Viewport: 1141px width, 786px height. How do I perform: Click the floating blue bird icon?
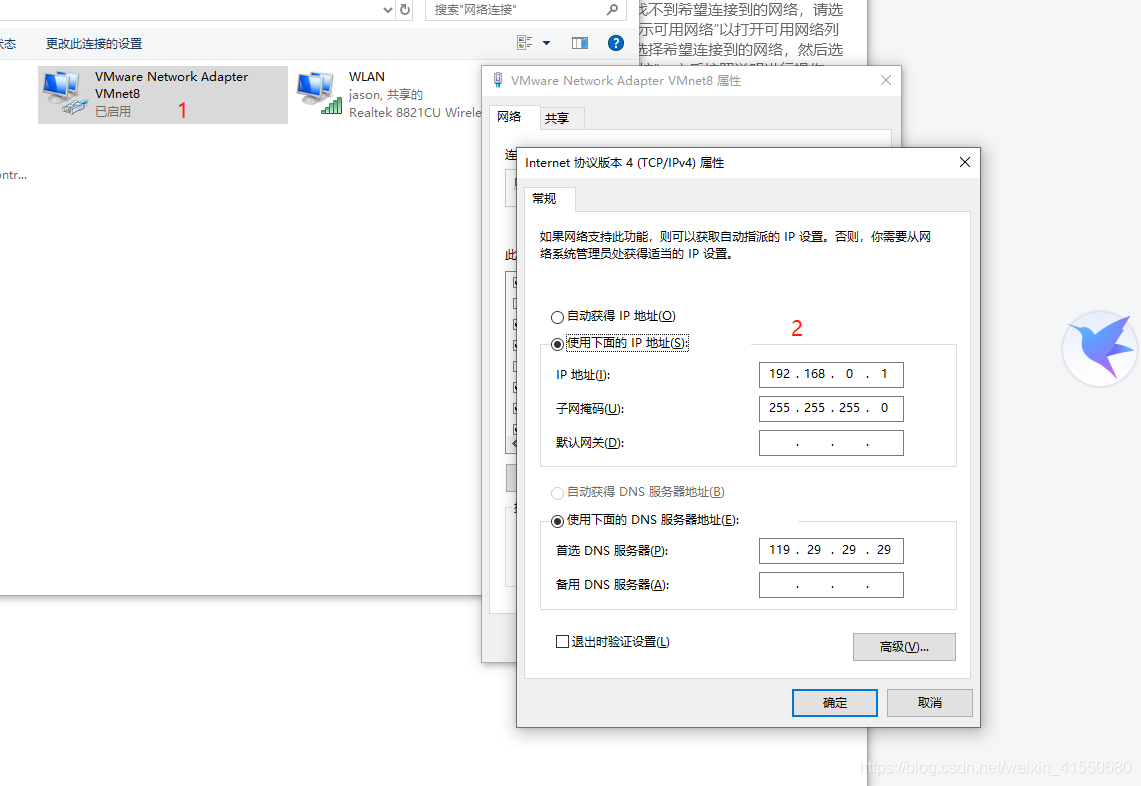[1100, 349]
